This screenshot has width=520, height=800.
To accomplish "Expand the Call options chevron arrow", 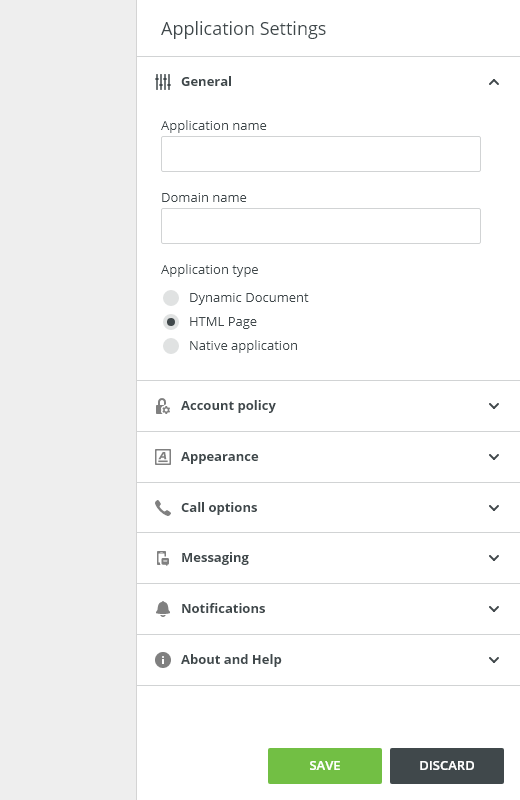I will coord(493,508).
